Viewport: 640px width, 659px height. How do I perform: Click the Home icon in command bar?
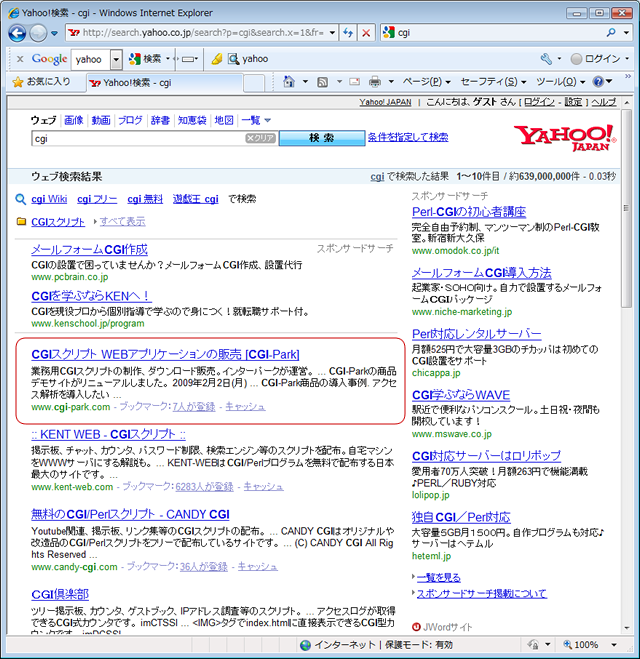pyautogui.click(x=289, y=82)
